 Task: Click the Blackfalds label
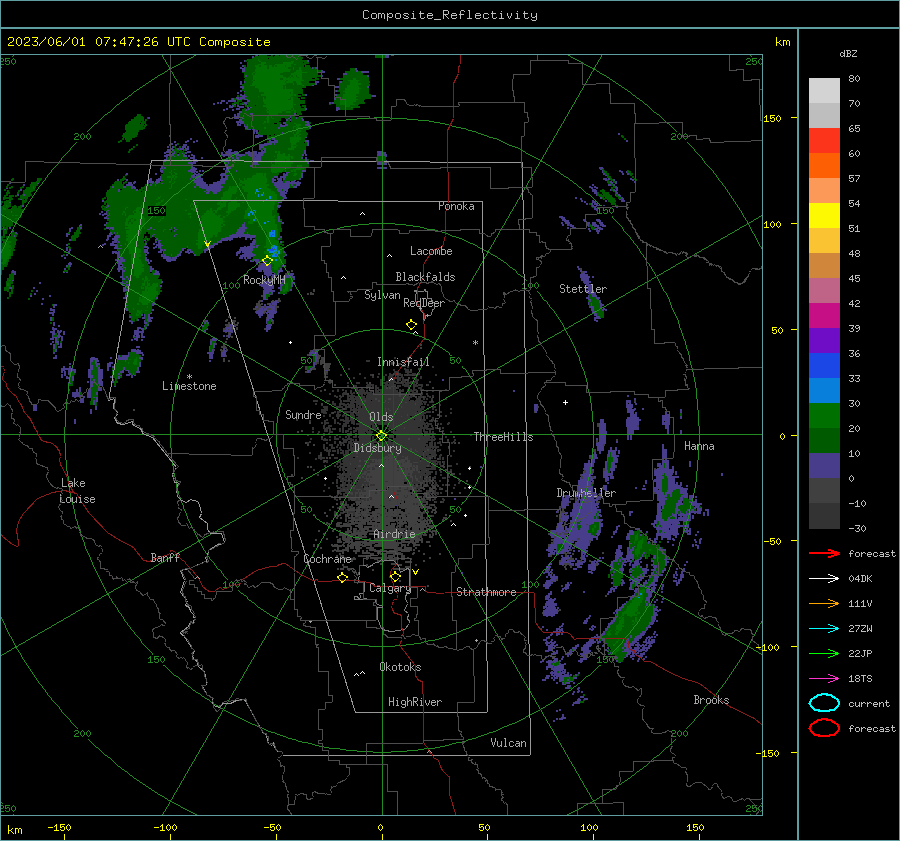coord(425,277)
